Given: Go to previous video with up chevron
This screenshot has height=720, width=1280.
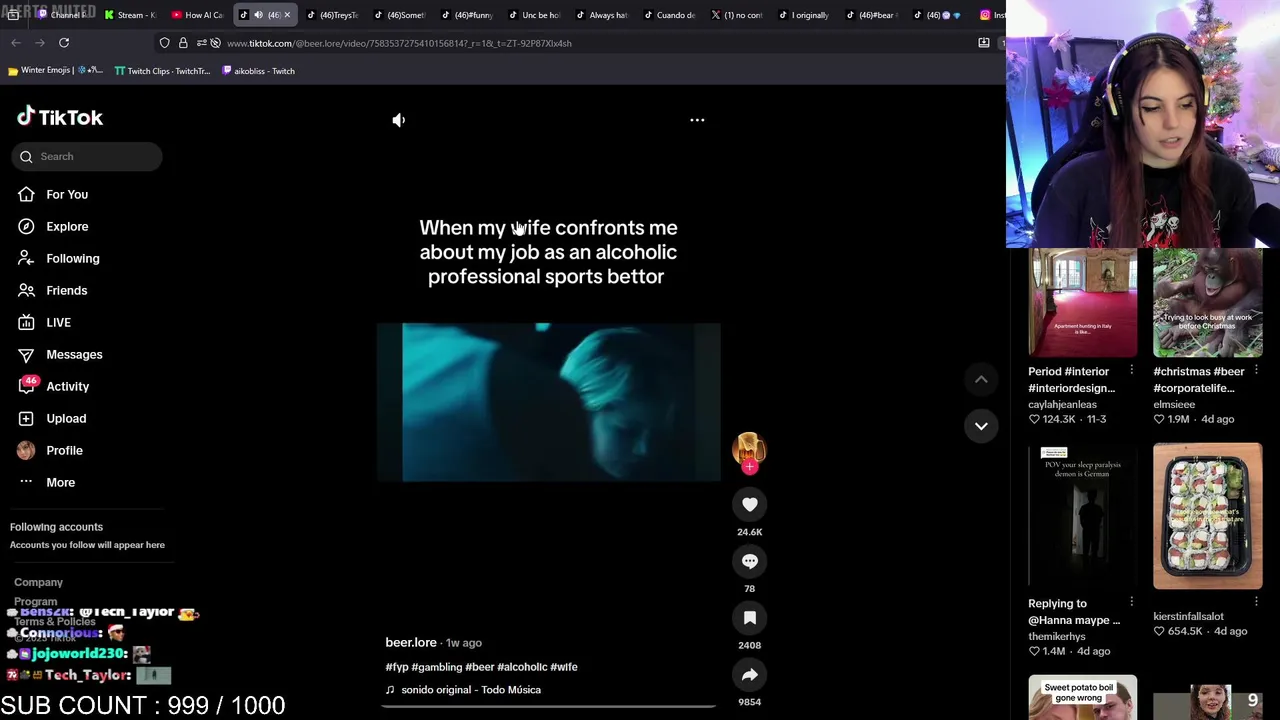Looking at the screenshot, I should point(981,379).
